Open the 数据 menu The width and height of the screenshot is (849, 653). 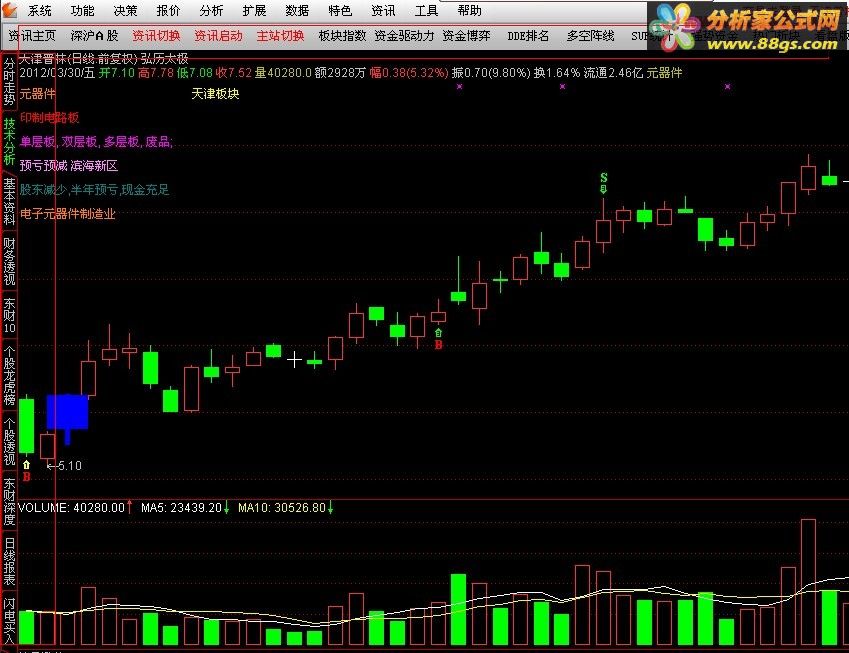(x=297, y=11)
